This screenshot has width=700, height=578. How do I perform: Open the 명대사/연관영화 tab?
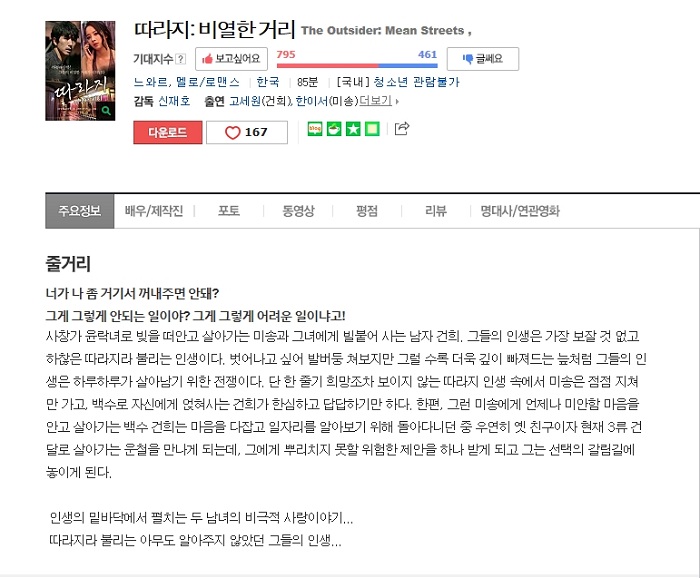[520, 211]
